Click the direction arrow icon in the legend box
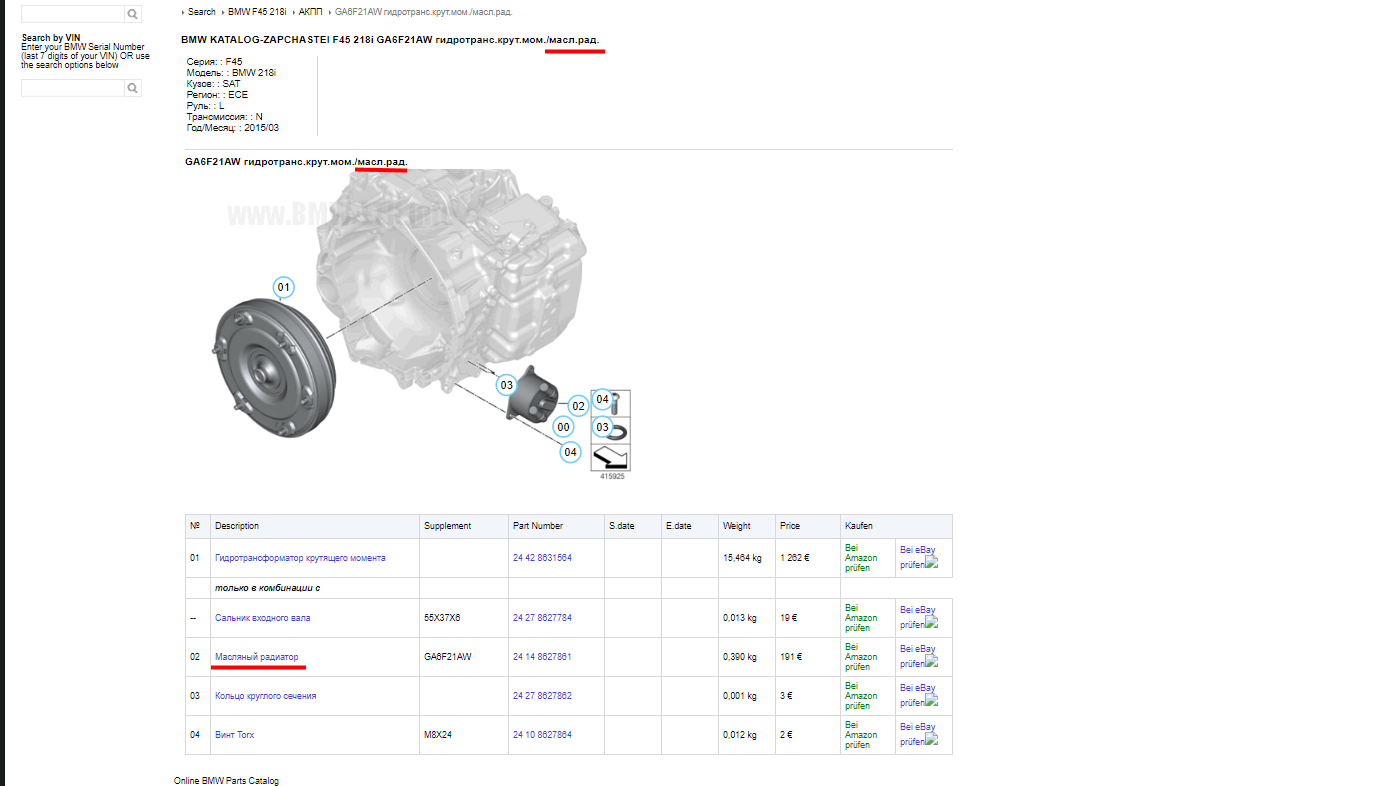 pyautogui.click(x=610, y=457)
